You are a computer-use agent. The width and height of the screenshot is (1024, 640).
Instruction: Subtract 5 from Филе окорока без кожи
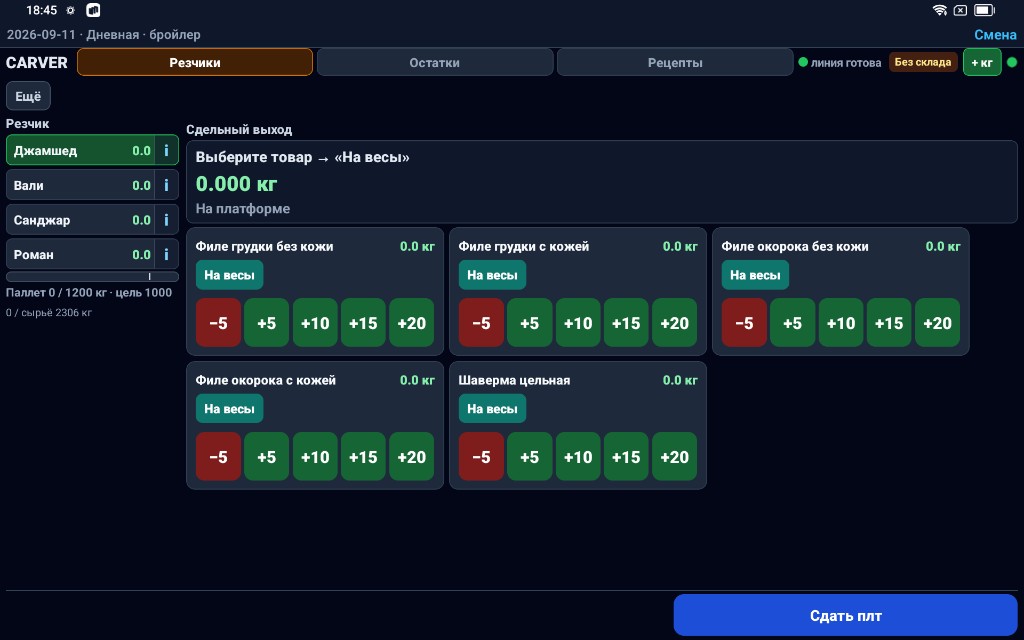(x=744, y=323)
